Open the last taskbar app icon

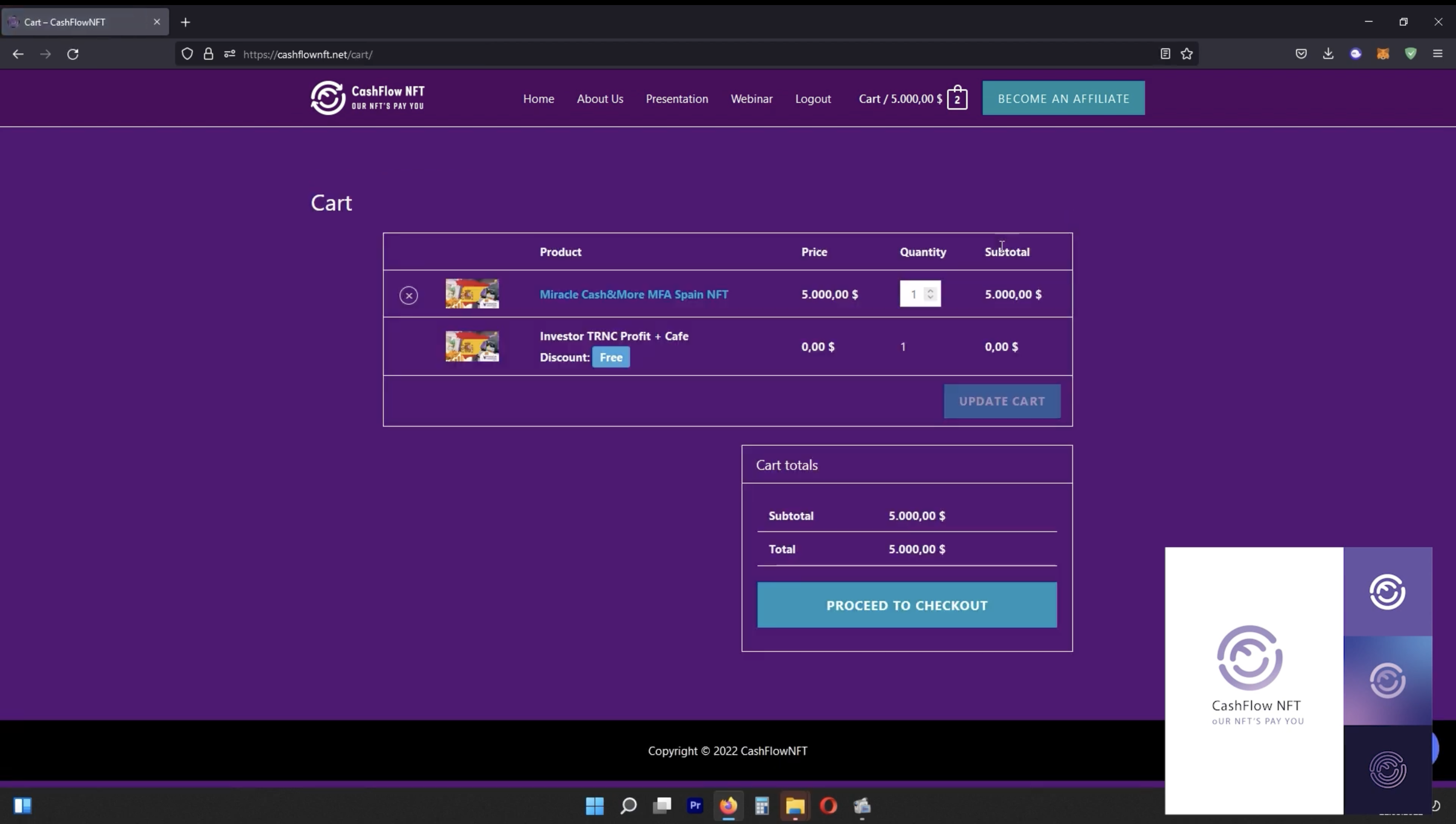coord(862,805)
